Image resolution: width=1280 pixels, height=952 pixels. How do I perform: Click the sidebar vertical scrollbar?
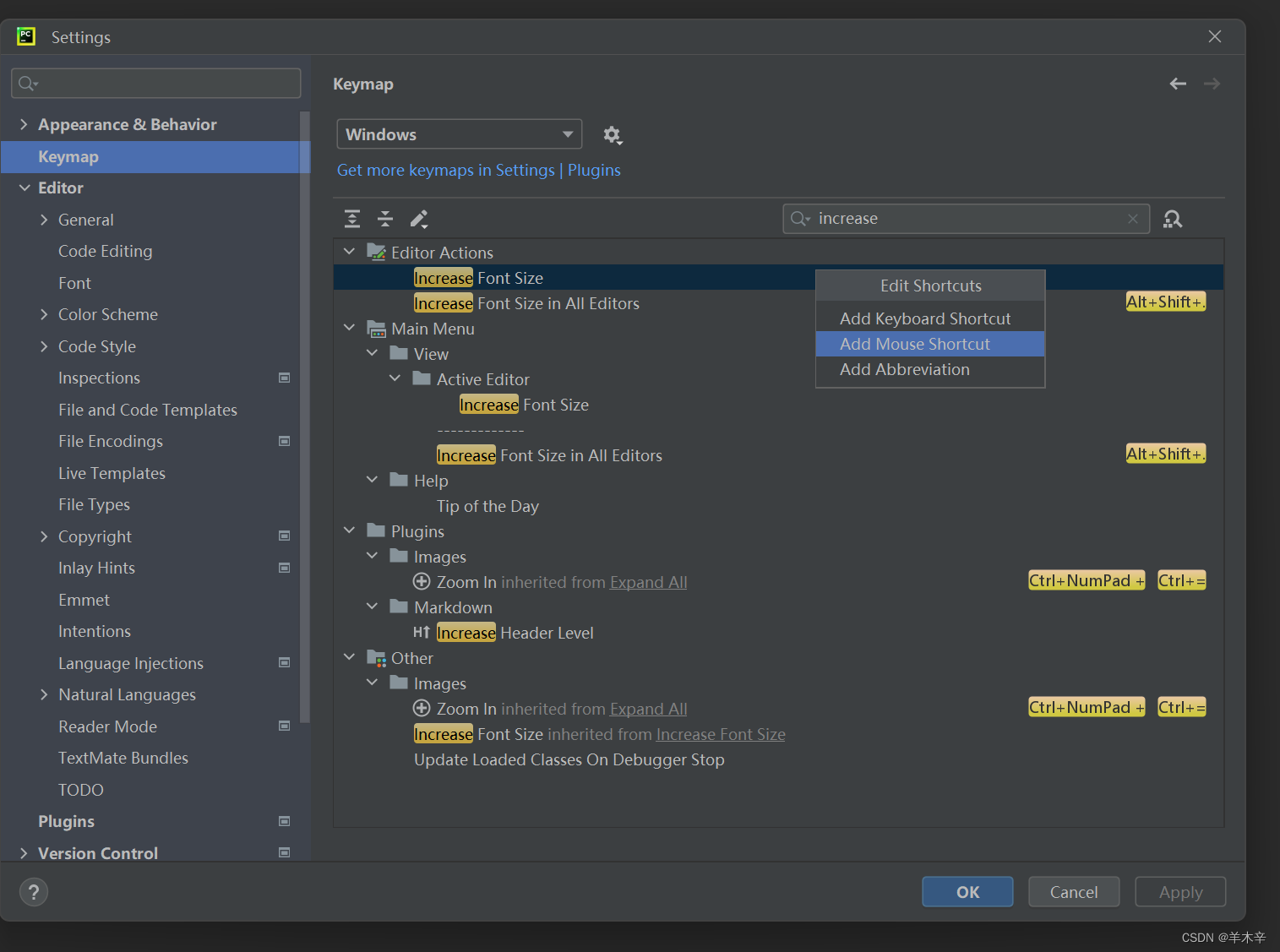pyautogui.click(x=305, y=418)
